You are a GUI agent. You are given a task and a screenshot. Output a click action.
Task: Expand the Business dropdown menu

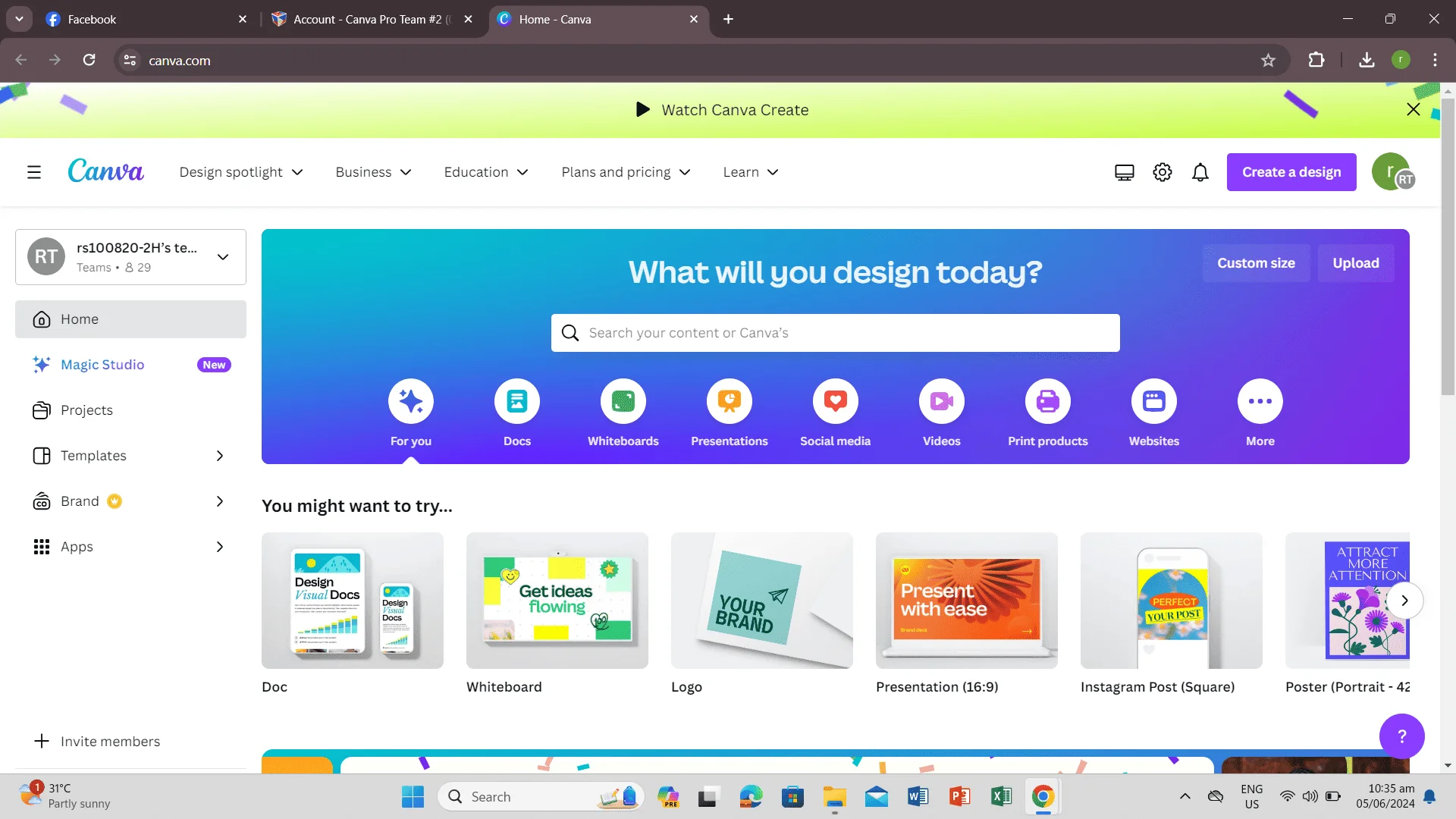coord(373,172)
